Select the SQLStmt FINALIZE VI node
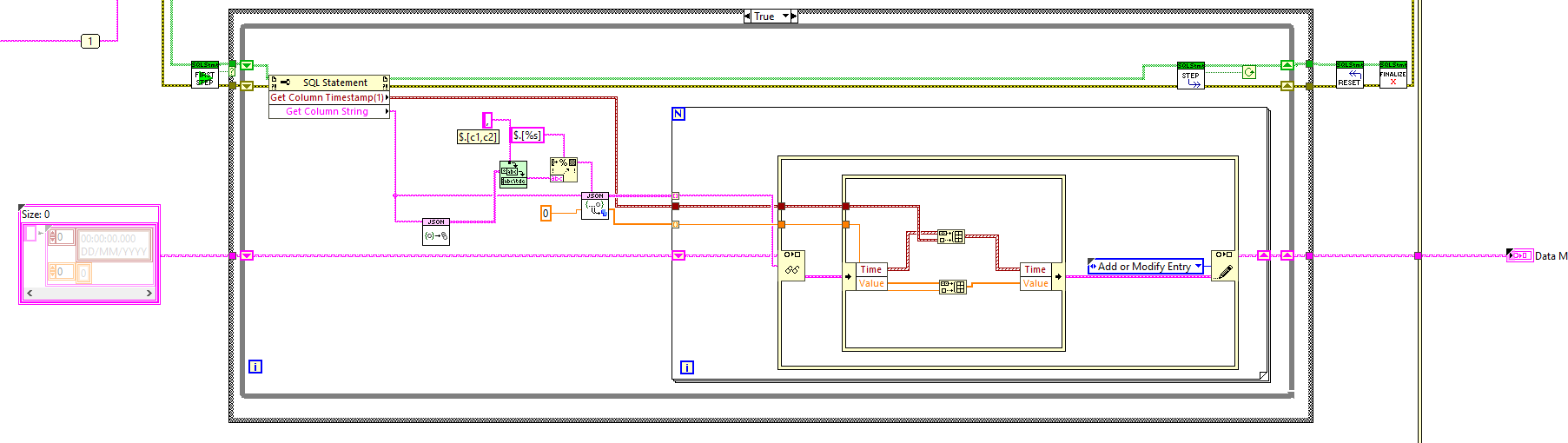 [x=1393, y=75]
